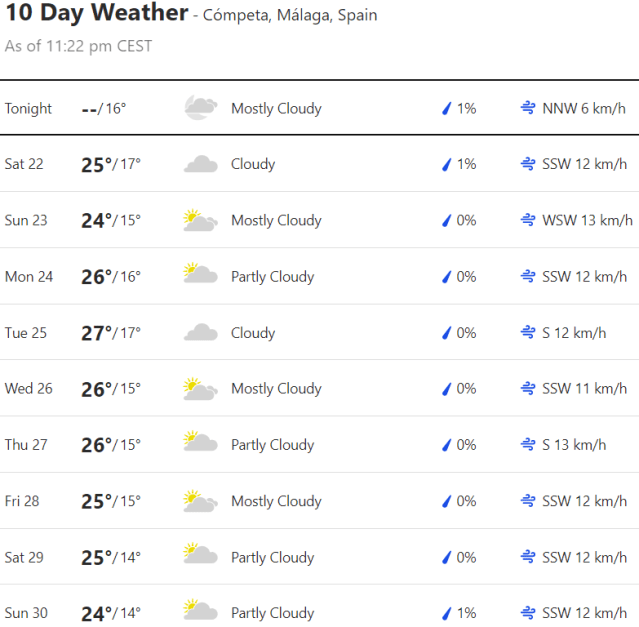This screenshot has height=627, width=639.
Task: Click the Tonight cloudy moon weather icon
Action: point(200,108)
